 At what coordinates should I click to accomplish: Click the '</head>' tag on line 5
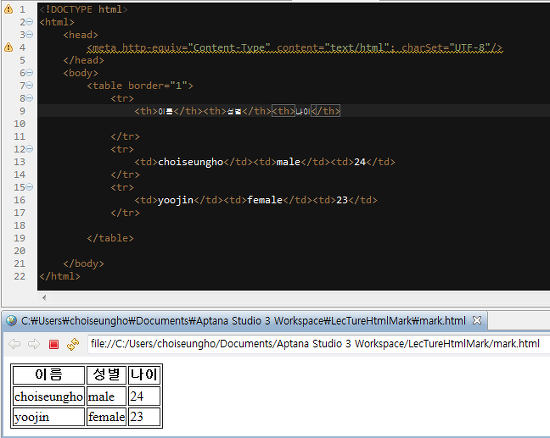point(83,60)
